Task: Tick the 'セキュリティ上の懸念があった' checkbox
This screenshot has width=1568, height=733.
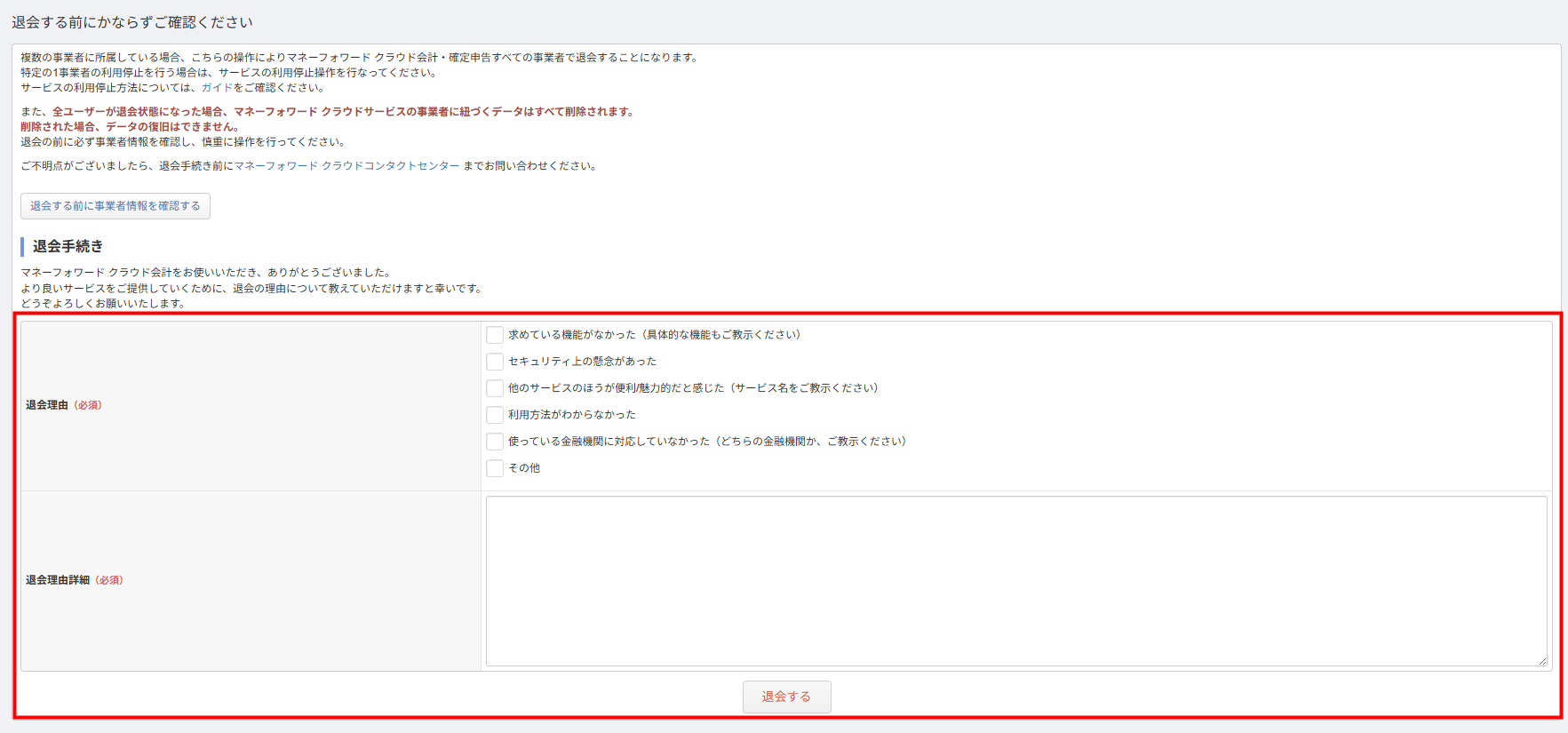Action: pyautogui.click(x=495, y=362)
